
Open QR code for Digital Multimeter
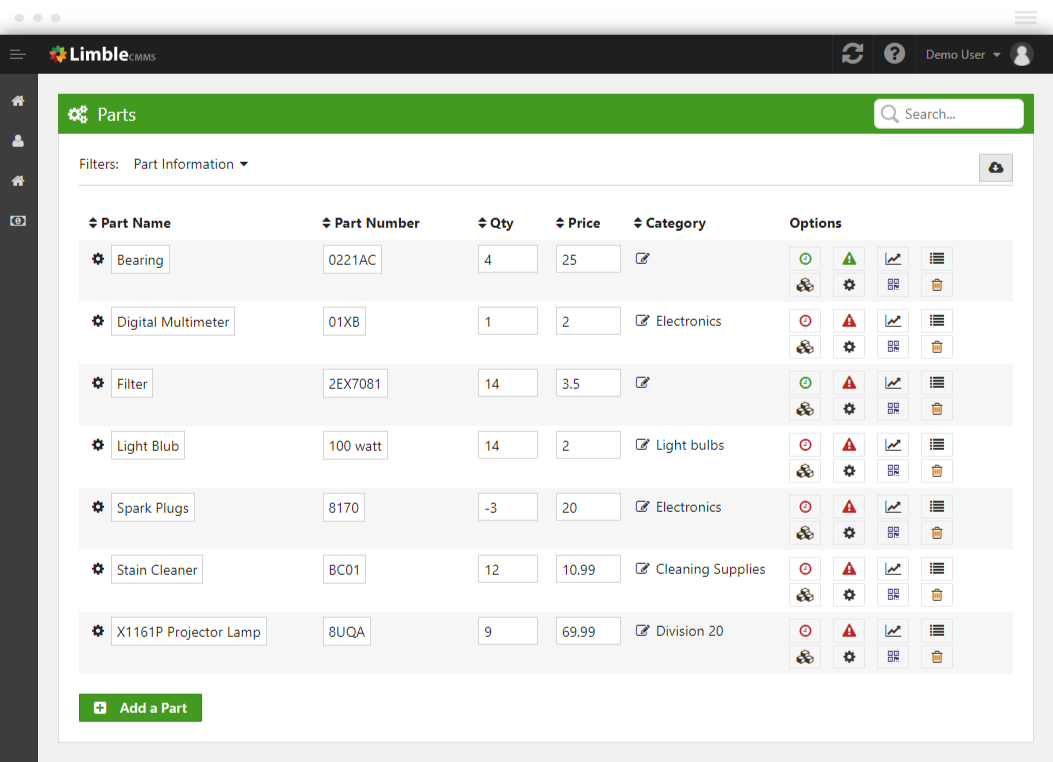click(893, 347)
